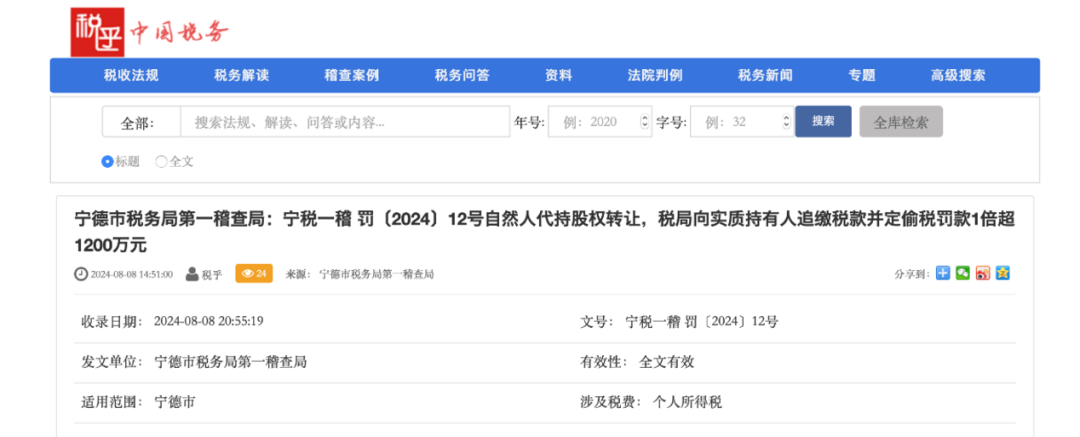Screen dimensions: 1080x437
Task: Click the clock icon beside publish time
Action: pyautogui.click(x=81, y=273)
